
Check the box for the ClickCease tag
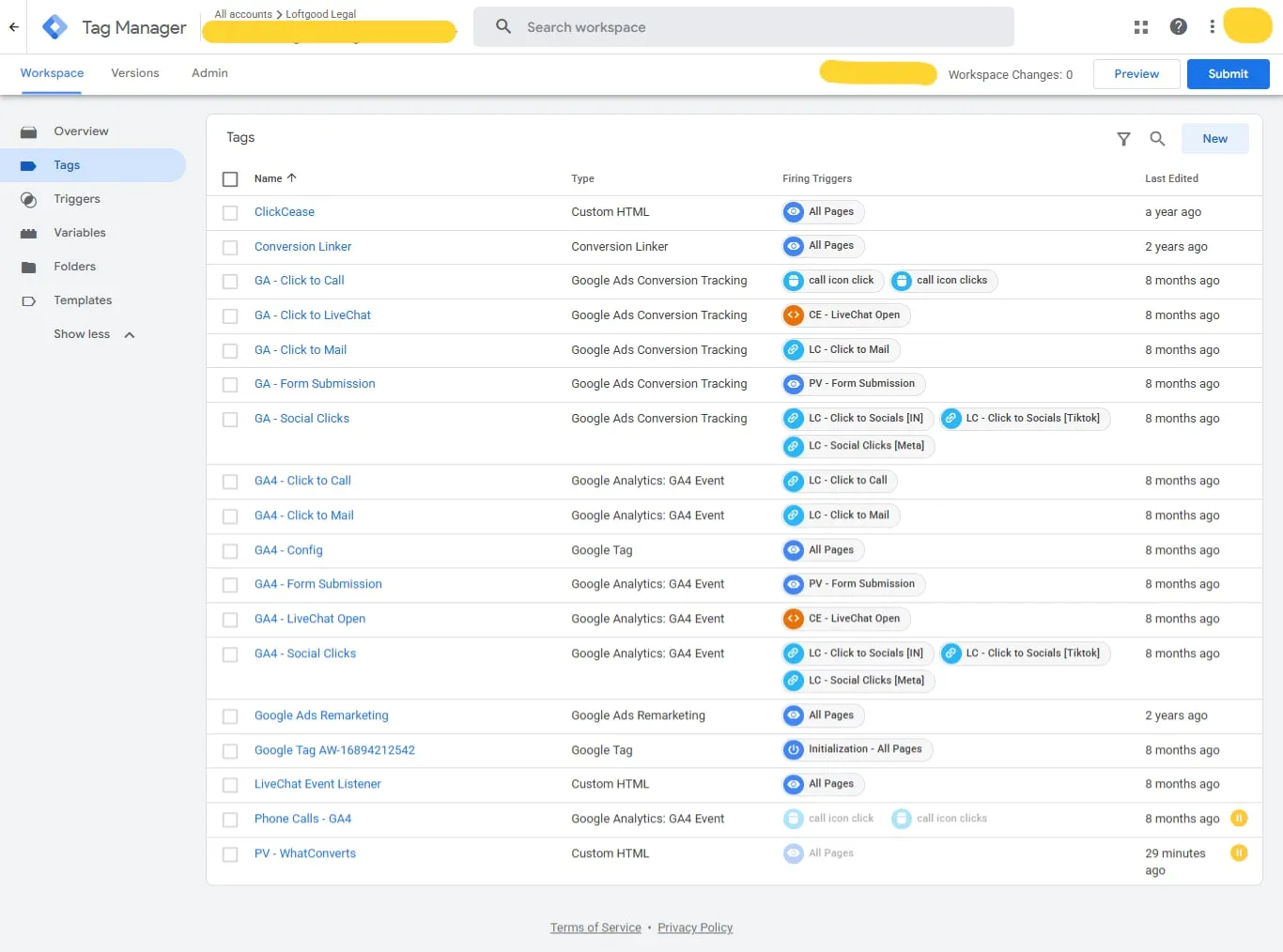pyautogui.click(x=230, y=213)
